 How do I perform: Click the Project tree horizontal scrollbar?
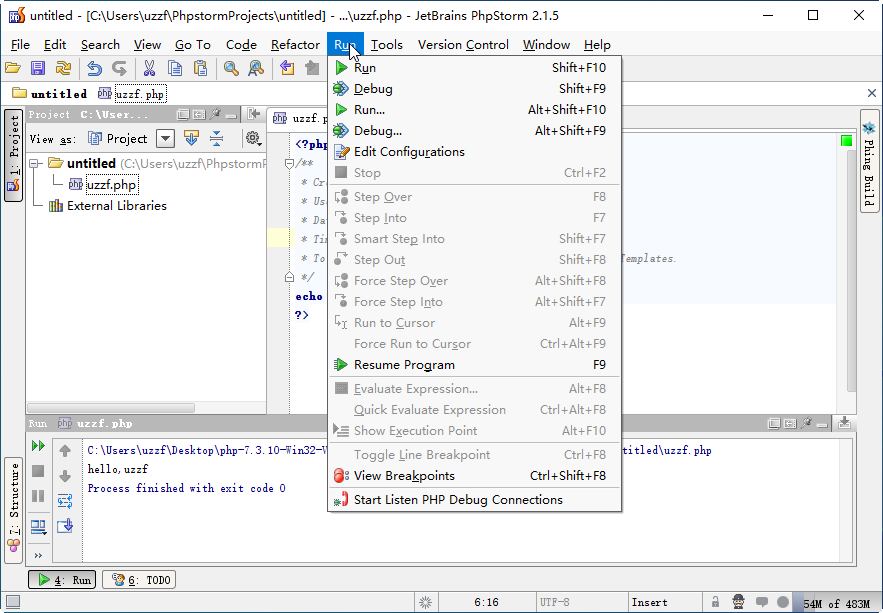[x=111, y=408]
